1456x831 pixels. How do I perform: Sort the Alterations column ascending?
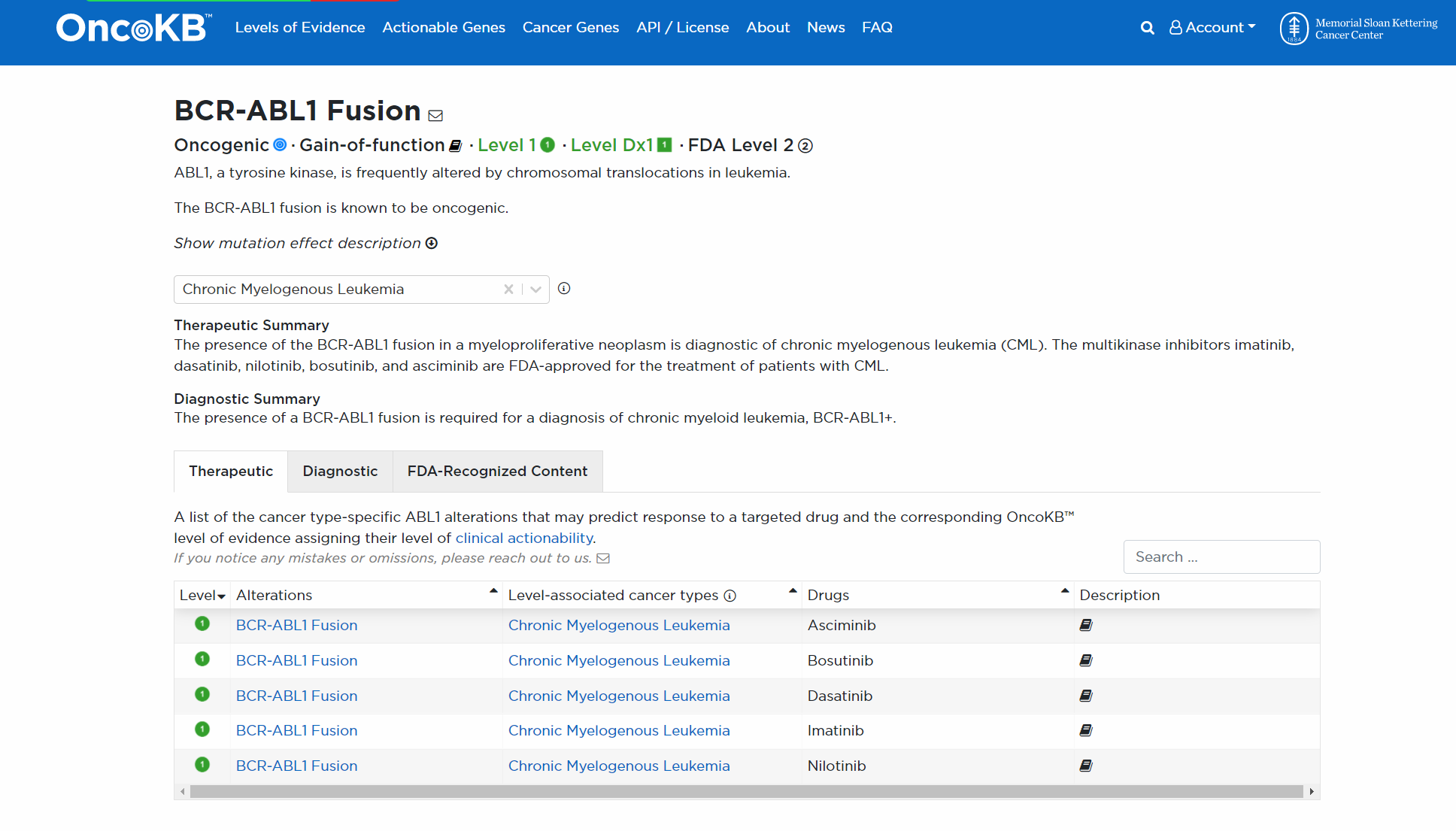point(493,590)
